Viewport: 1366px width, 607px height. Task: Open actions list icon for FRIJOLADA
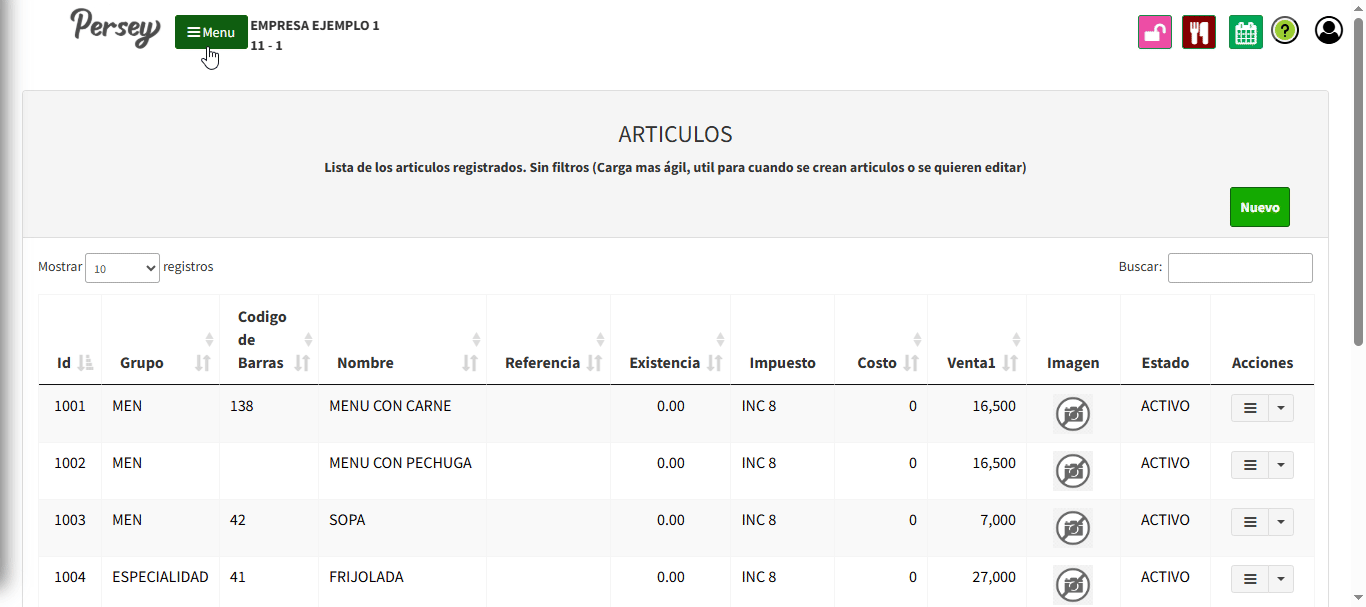1249,579
